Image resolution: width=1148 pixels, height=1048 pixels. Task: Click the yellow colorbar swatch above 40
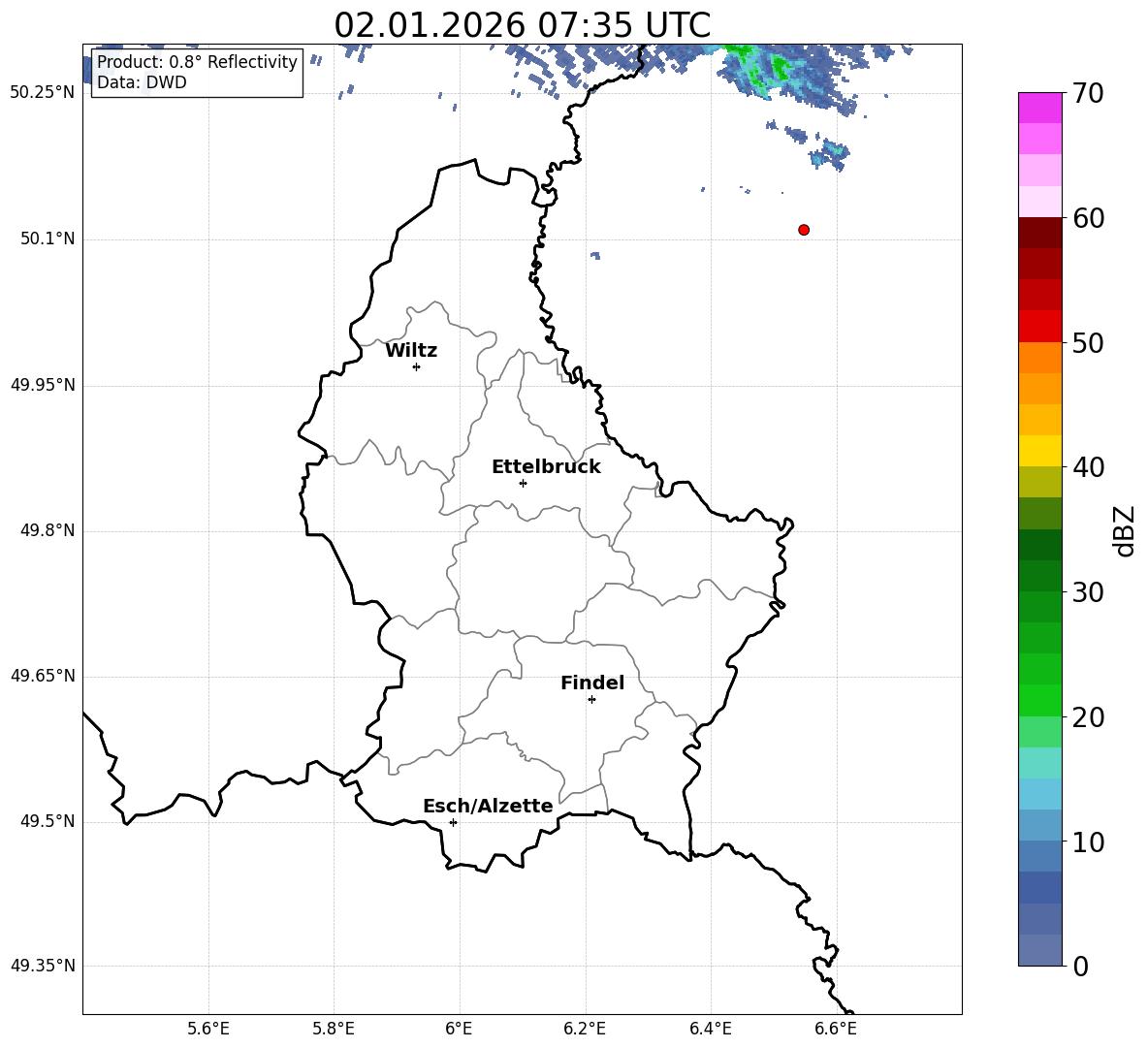pyautogui.click(x=1040, y=451)
